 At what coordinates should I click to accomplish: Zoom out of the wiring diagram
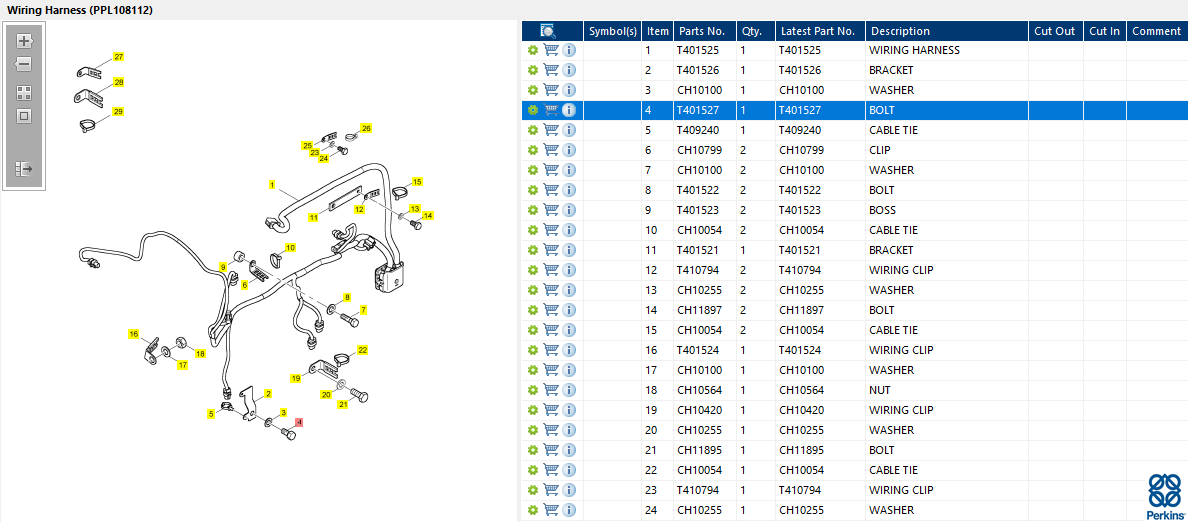point(24,64)
